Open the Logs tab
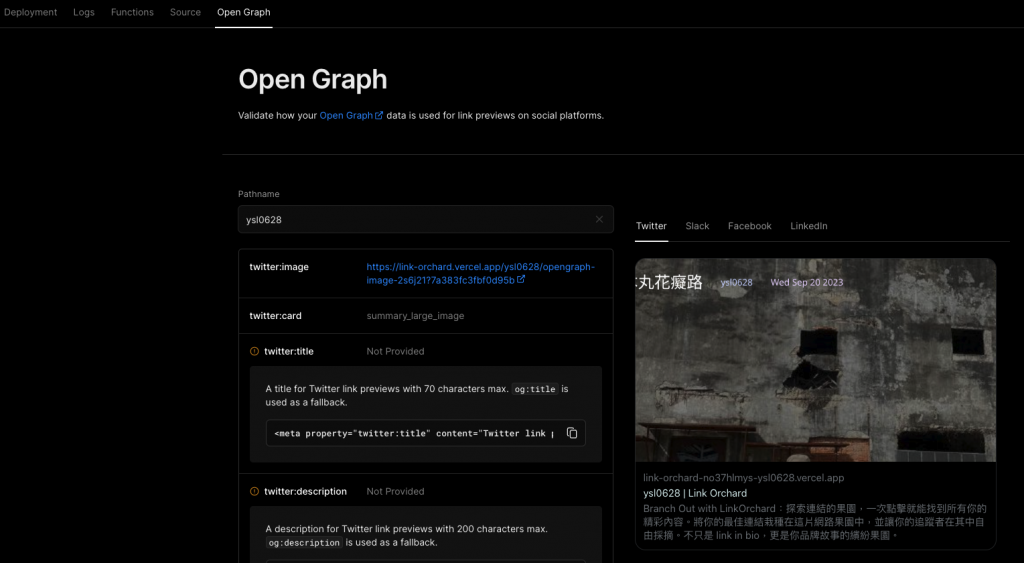 tap(84, 12)
